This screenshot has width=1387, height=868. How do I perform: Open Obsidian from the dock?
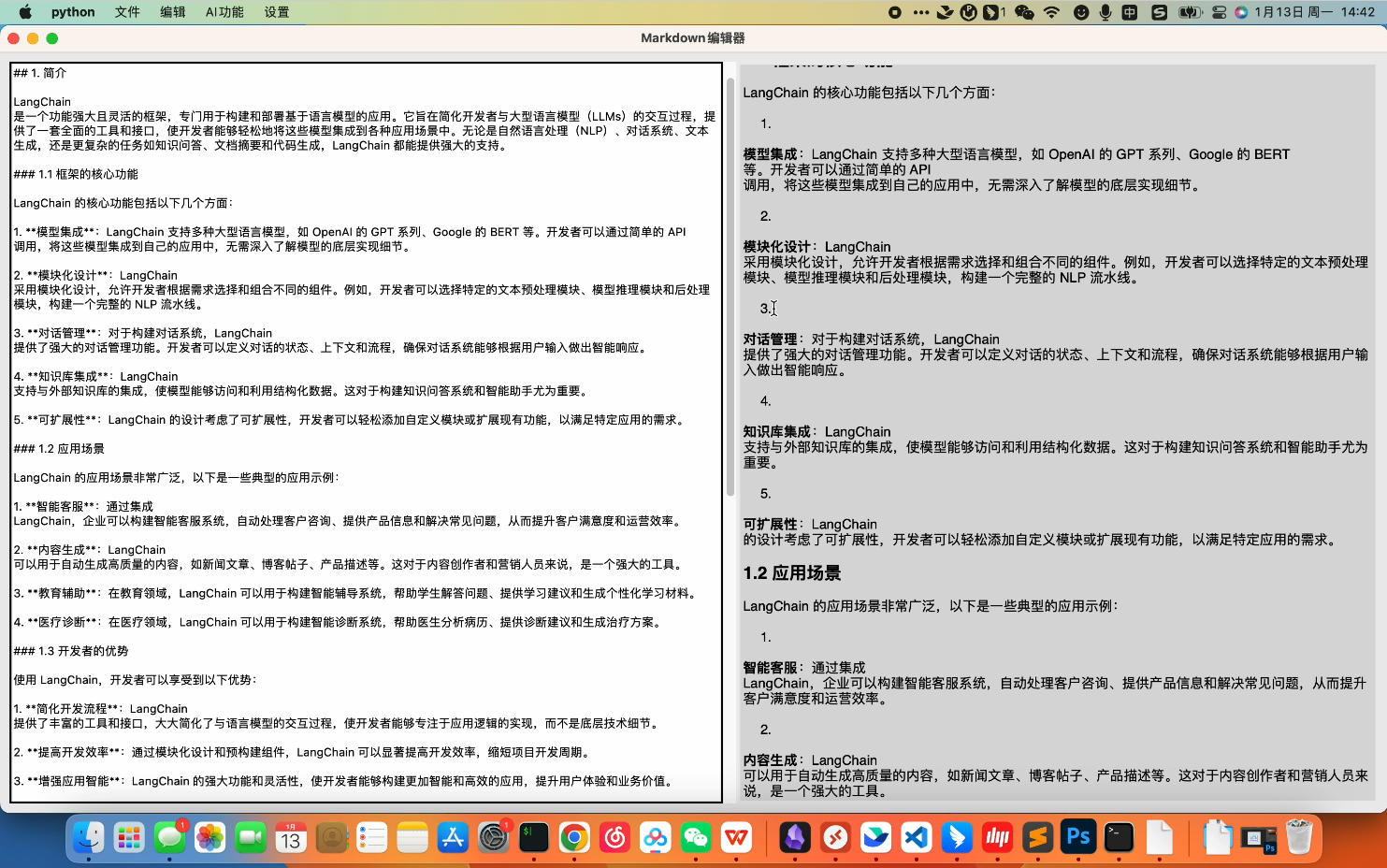(x=795, y=837)
